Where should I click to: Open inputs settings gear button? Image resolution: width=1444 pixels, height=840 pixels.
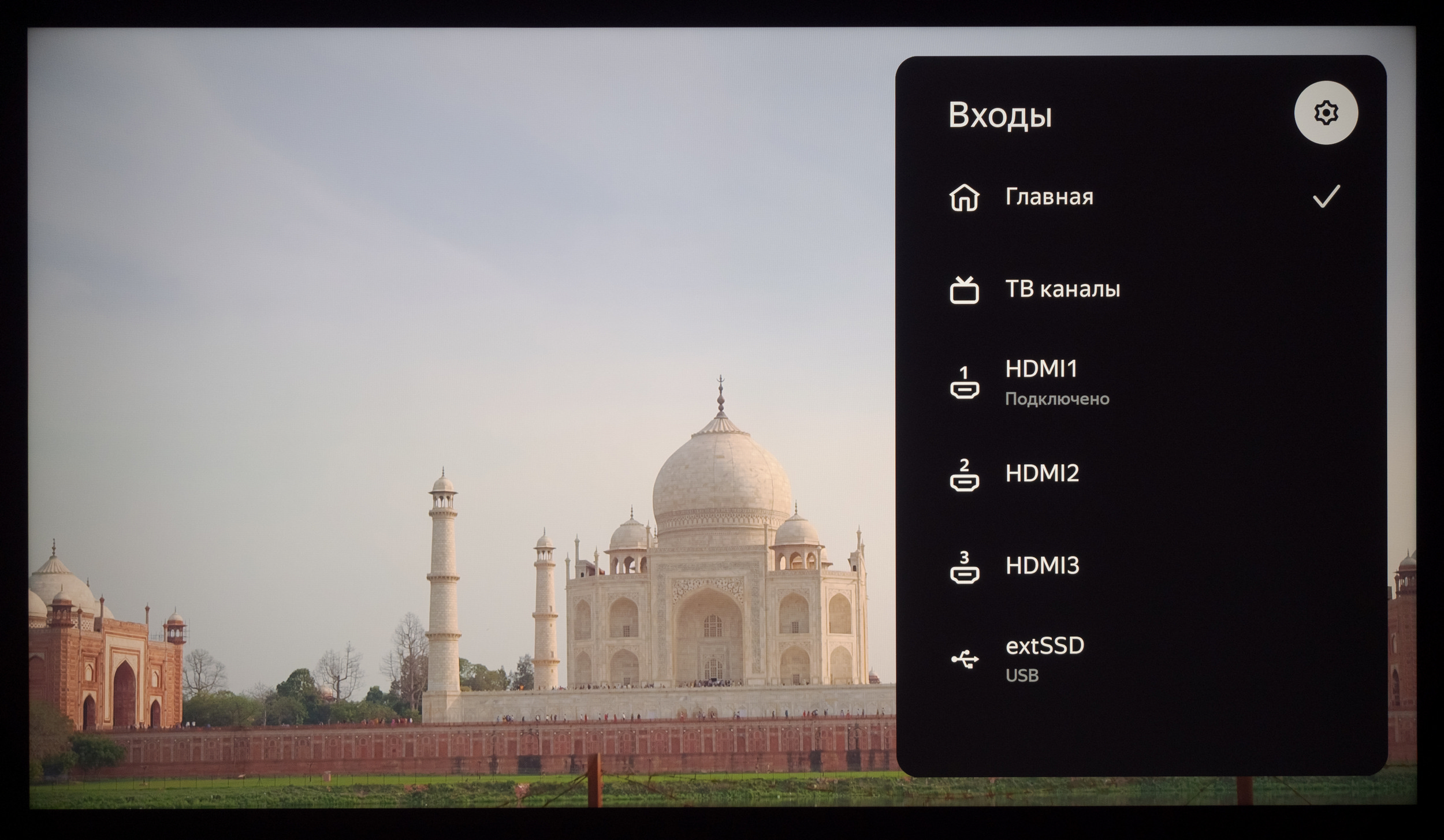coord(1326,113)
